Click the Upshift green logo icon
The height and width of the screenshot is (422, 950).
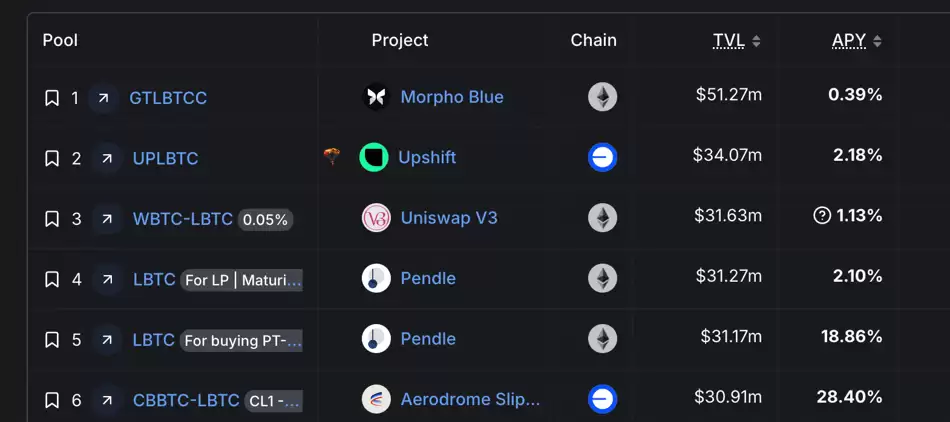point(374,157)
